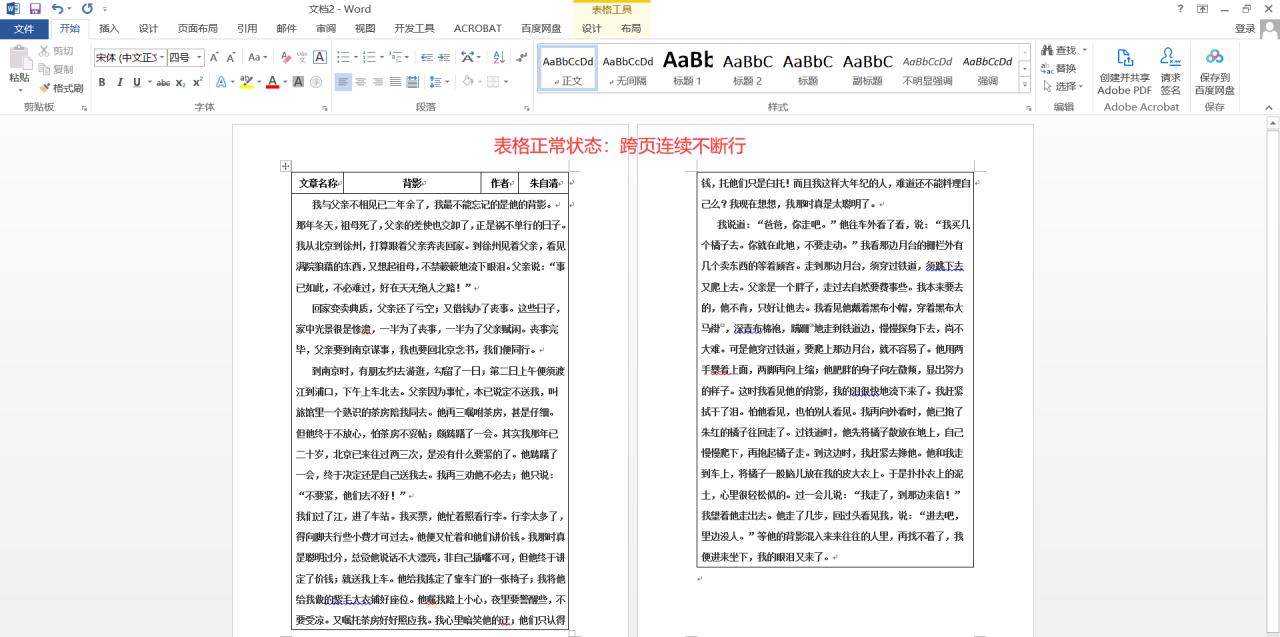1280x637 pixels.
Task: Save the document using quick access icon
Action: [x=35, y=9]
